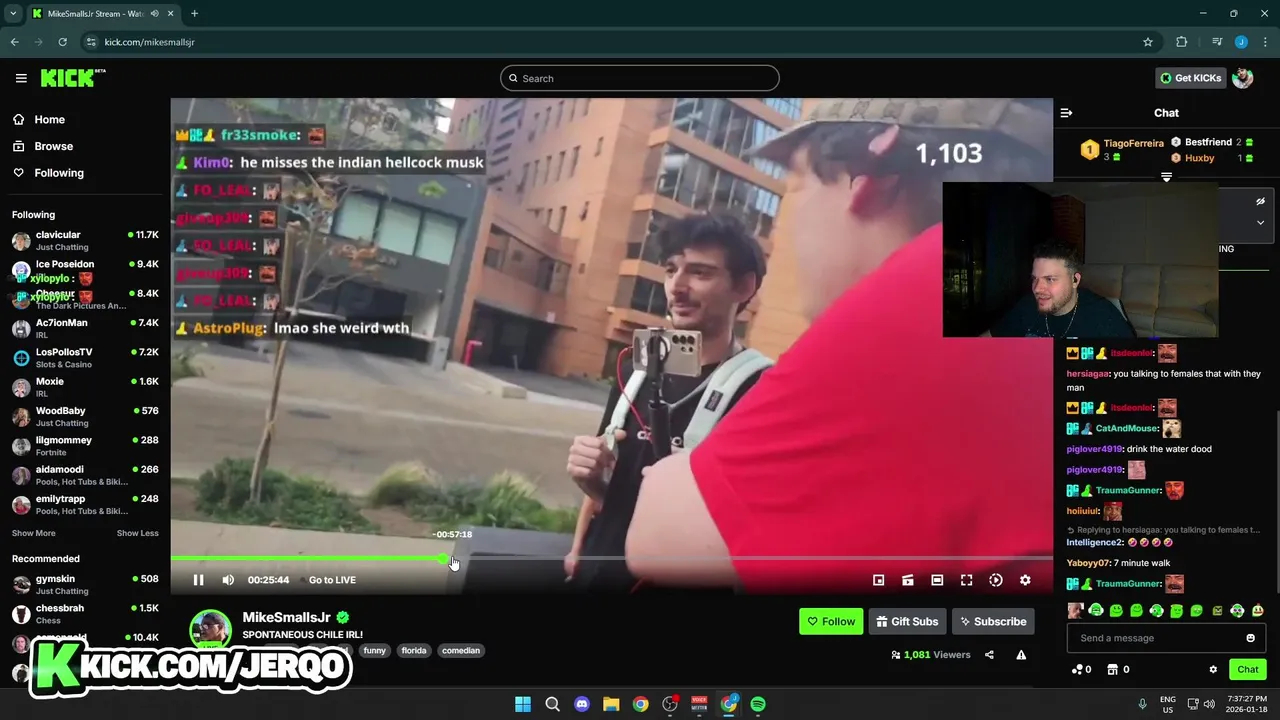Image resolution: width=1280 pixels, height=720 pixels.
Task: Reload the page in Chrome
Action: click(62, 42)
